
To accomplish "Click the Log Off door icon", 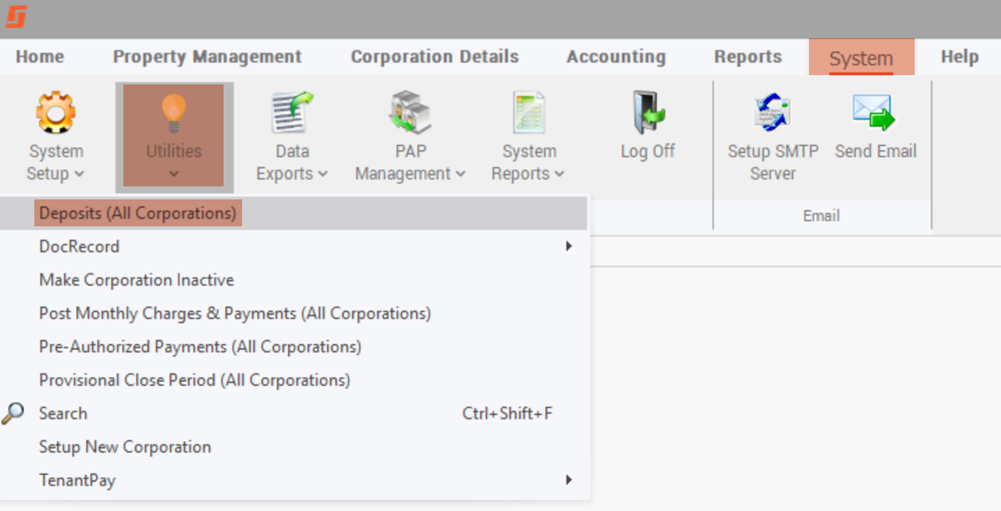I will [648, 112].
